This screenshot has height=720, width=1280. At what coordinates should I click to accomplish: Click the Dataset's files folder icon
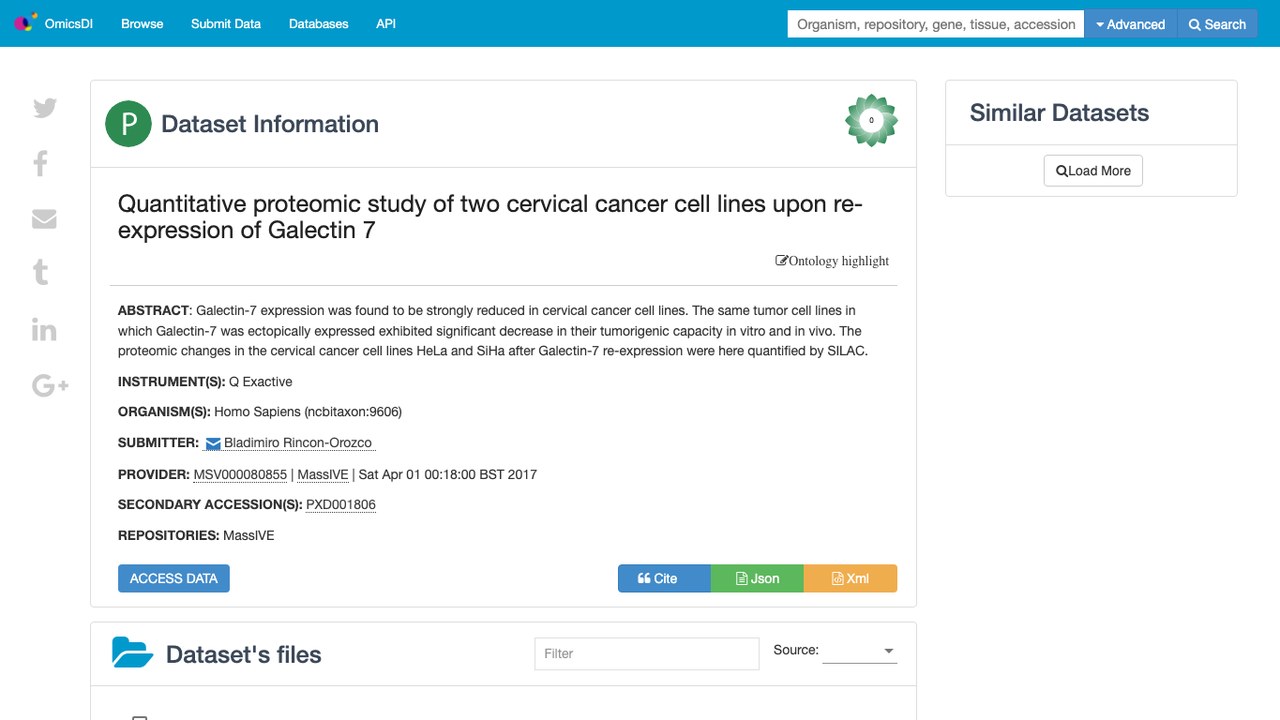(x=132, y=653)
